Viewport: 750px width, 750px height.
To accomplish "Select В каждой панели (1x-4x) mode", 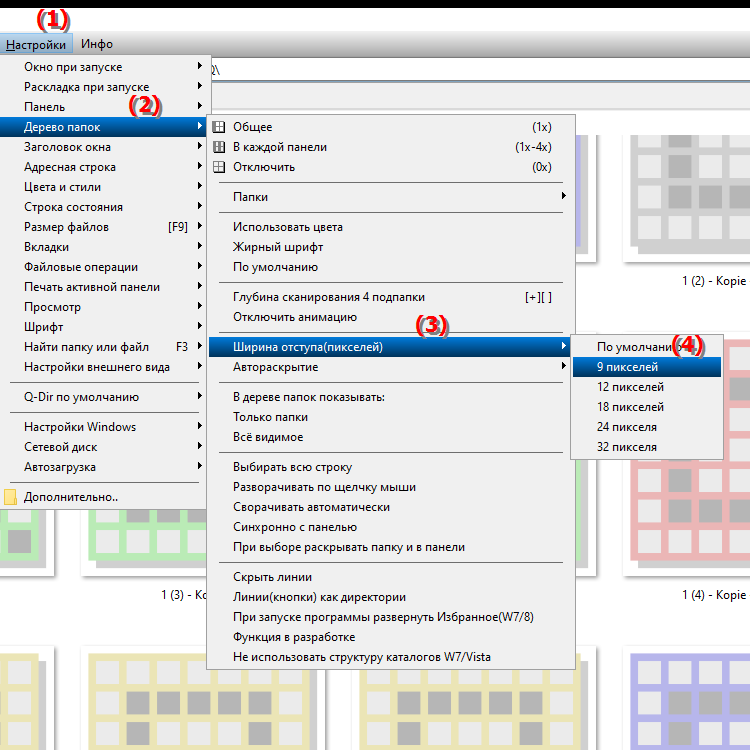I will click(391, 147).
